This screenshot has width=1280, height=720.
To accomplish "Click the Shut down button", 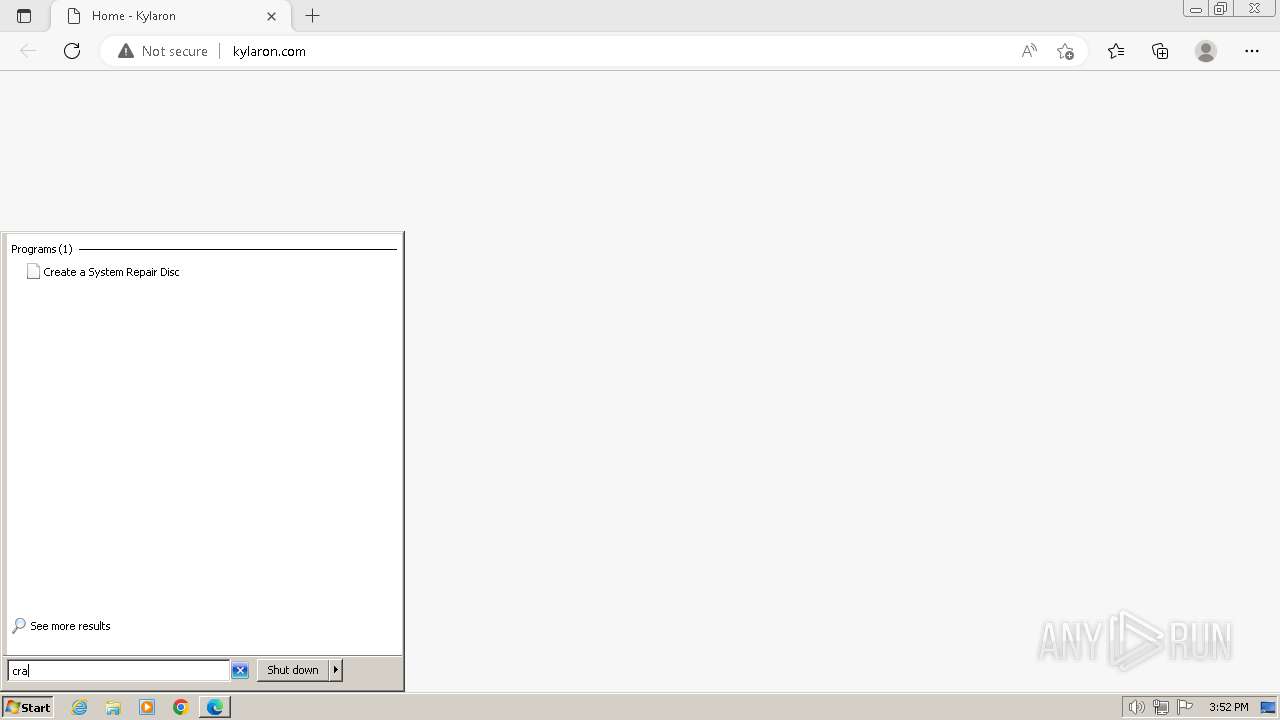I will click(x=293, y=670).
